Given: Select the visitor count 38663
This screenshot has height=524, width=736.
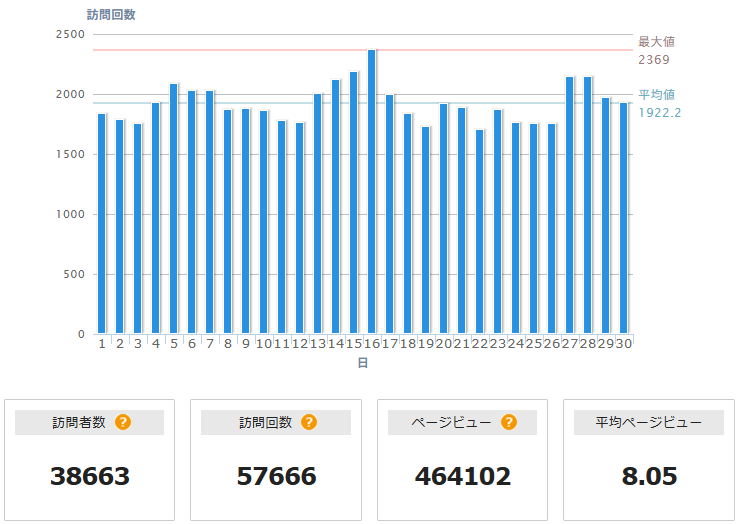Looking at the screenshot, I should (90, 476).
